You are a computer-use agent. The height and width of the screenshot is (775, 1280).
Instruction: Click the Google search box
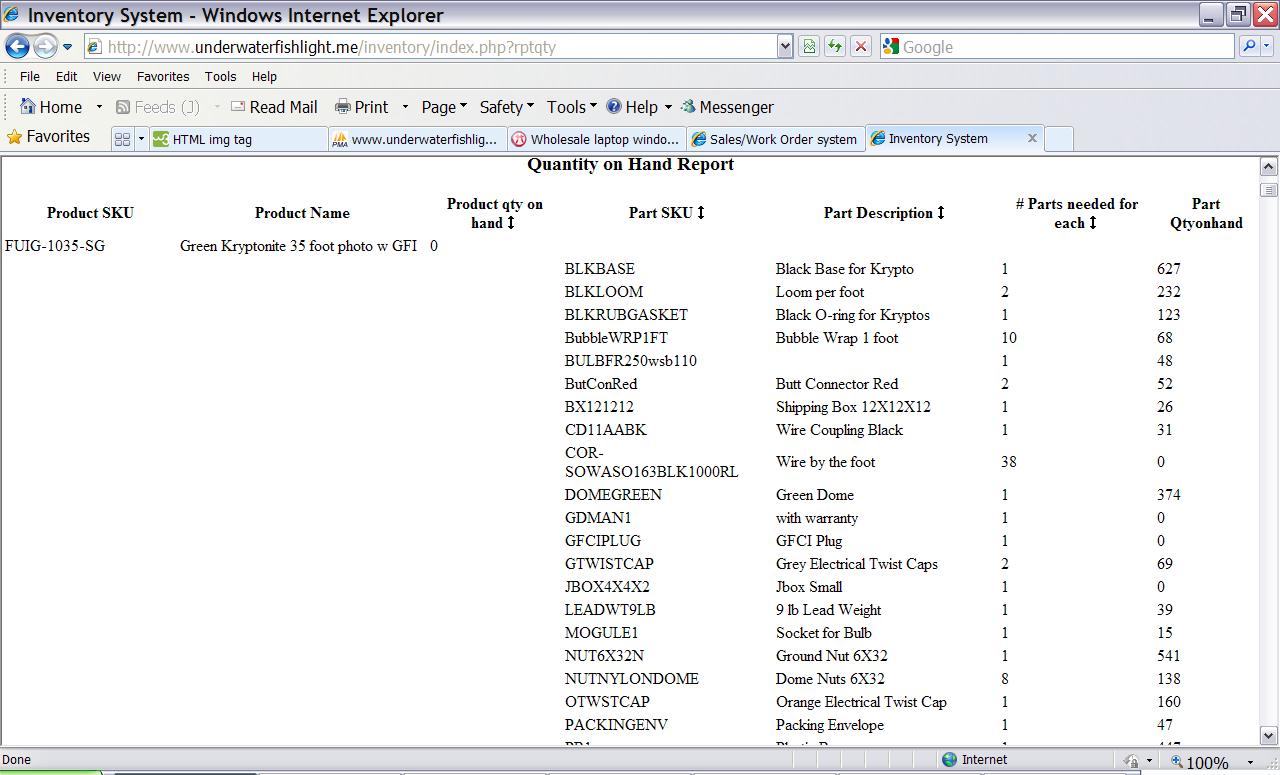pos(1057,47)
